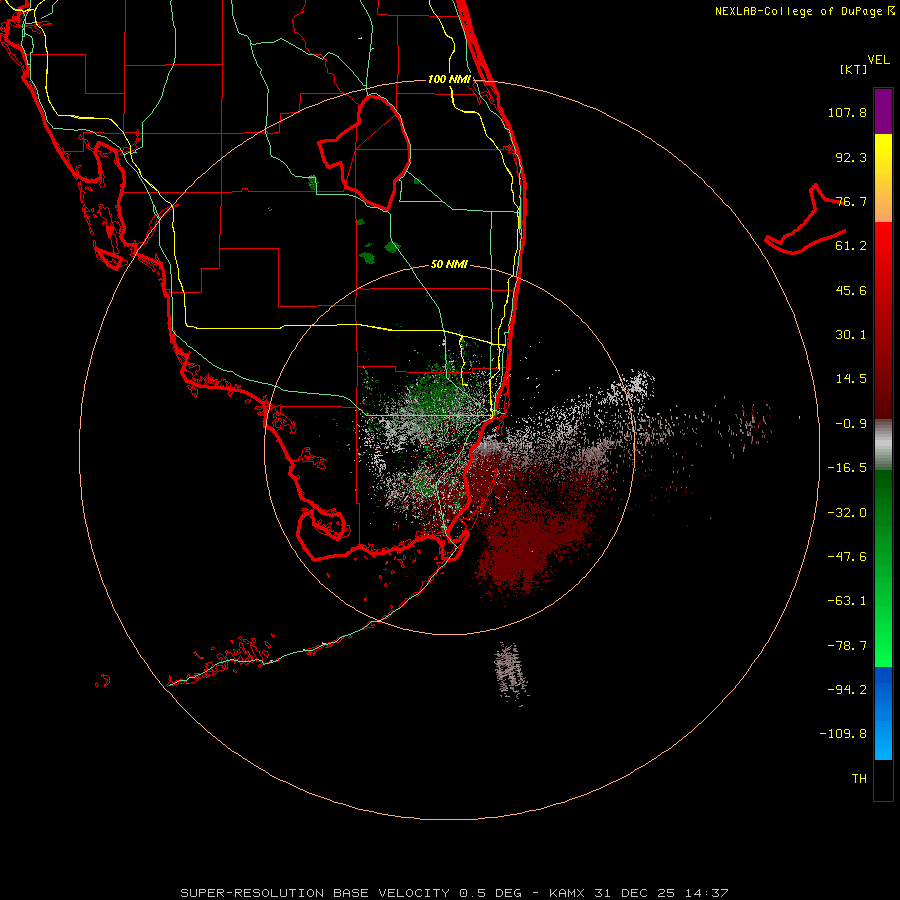Click the -94.2 velocity scale value
This screenshot has width=900, height=900.
(847, 690)
